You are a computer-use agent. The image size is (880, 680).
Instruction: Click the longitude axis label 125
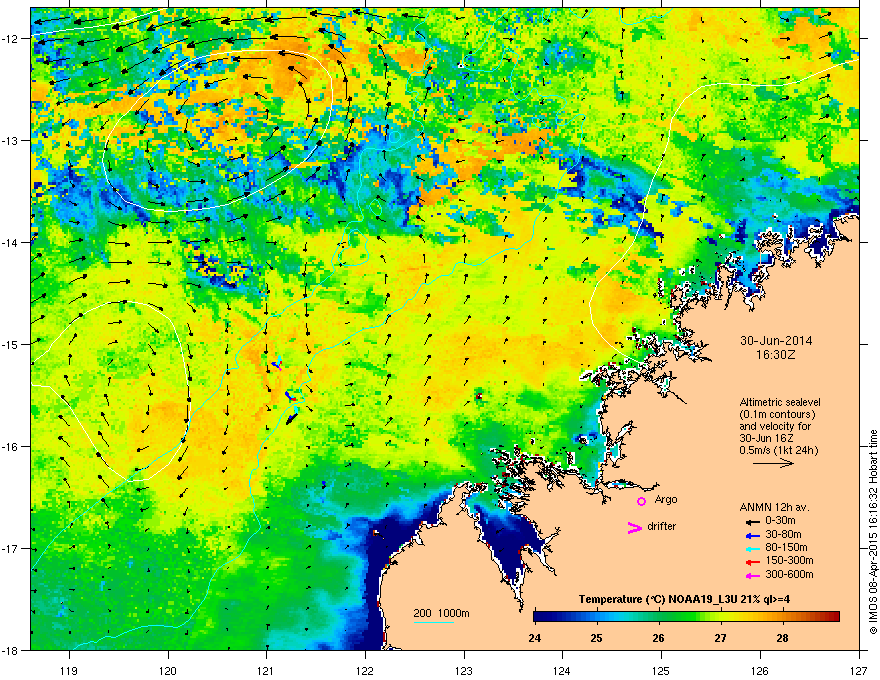pos(661,670)
